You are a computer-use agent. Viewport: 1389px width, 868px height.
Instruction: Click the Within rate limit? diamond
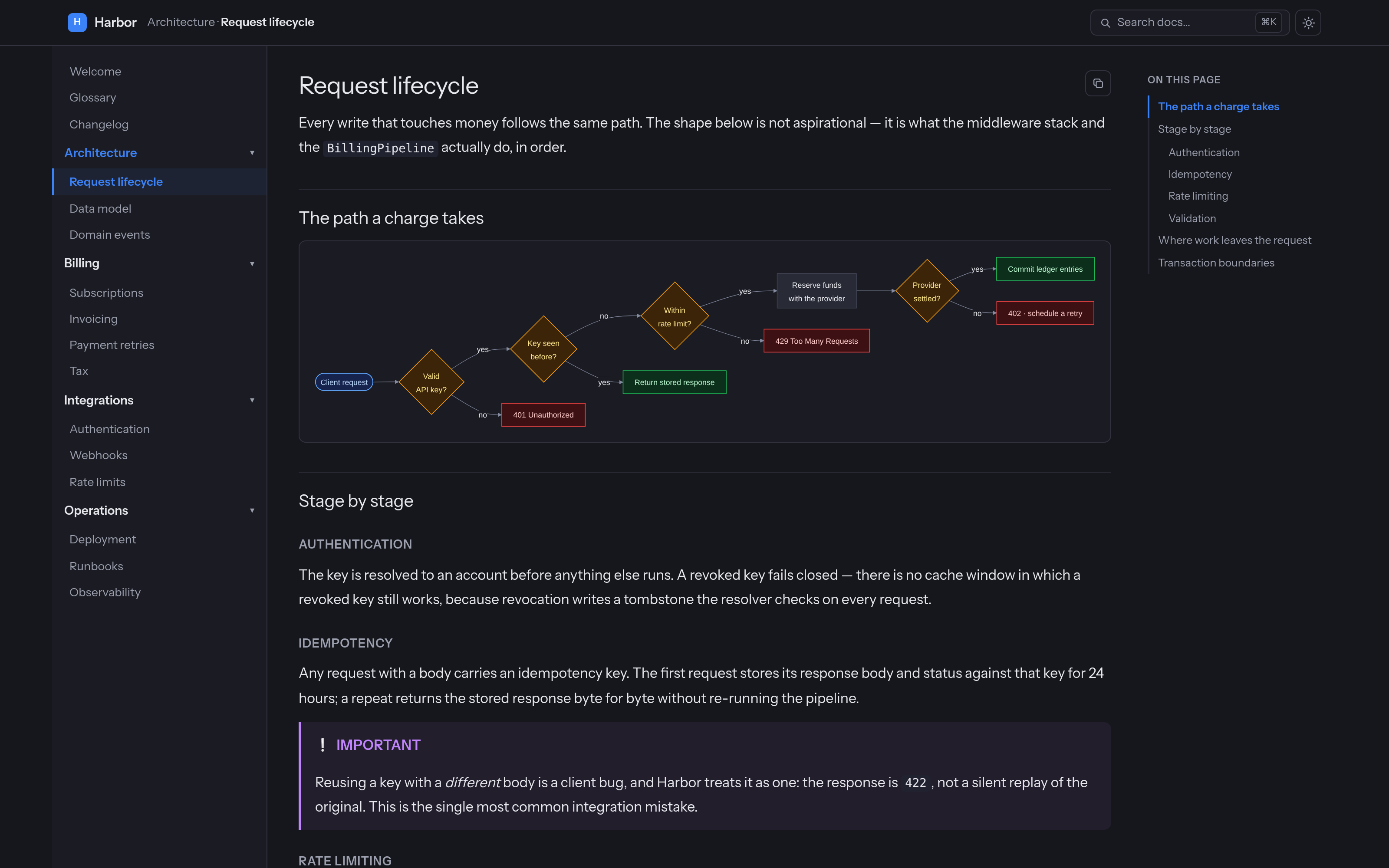click(x=675, y=316)
